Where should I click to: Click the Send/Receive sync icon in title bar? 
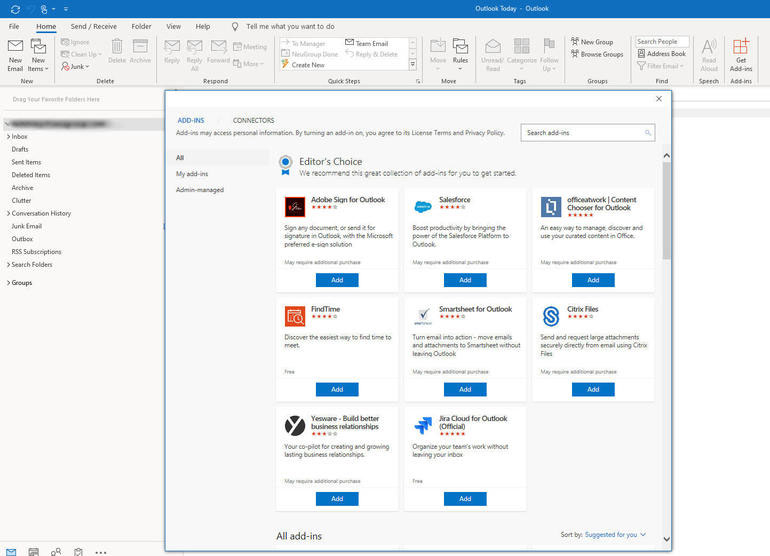coord(15,9)
